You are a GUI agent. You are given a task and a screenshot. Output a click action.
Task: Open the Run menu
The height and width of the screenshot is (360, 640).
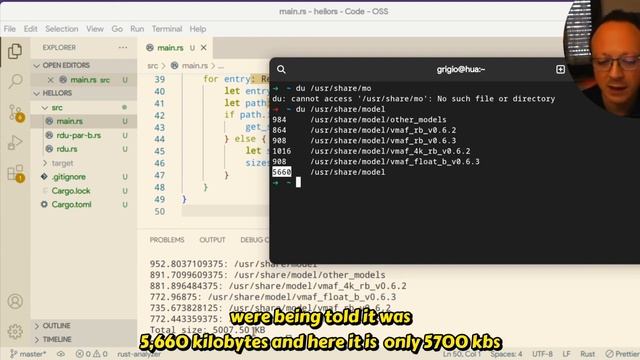pos(137,29)
